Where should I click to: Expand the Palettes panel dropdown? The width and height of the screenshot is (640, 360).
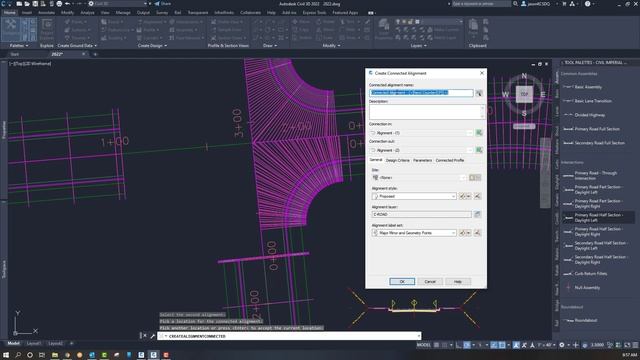click(x=19, y=46)
